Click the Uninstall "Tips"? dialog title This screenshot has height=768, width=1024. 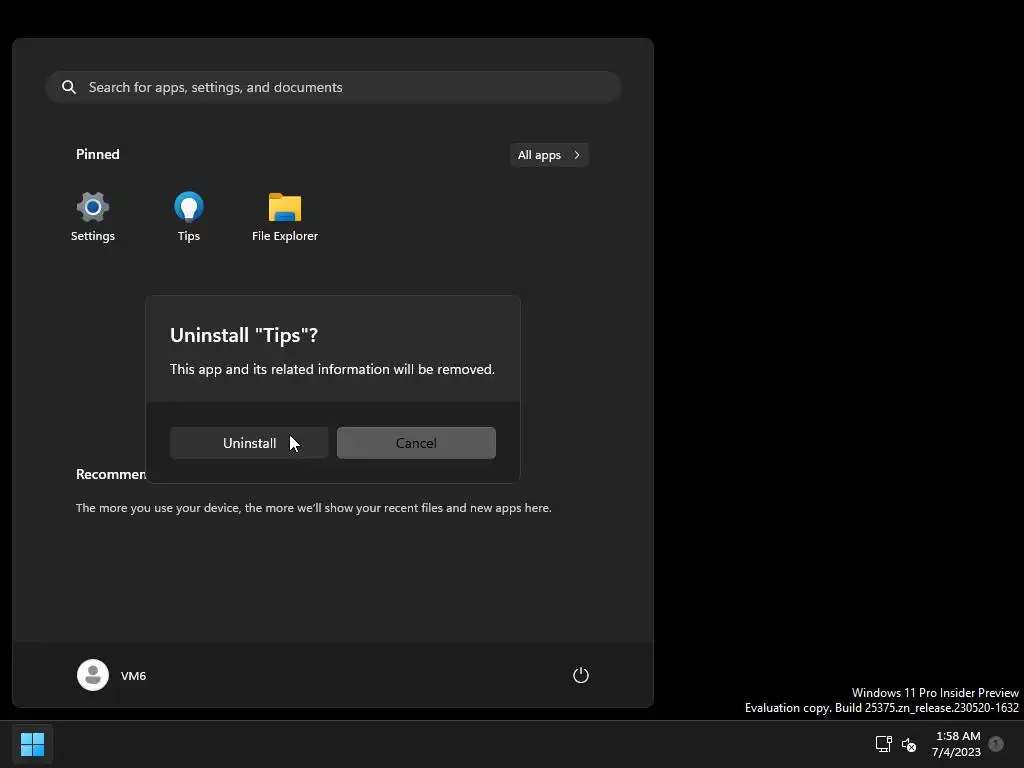244,335
